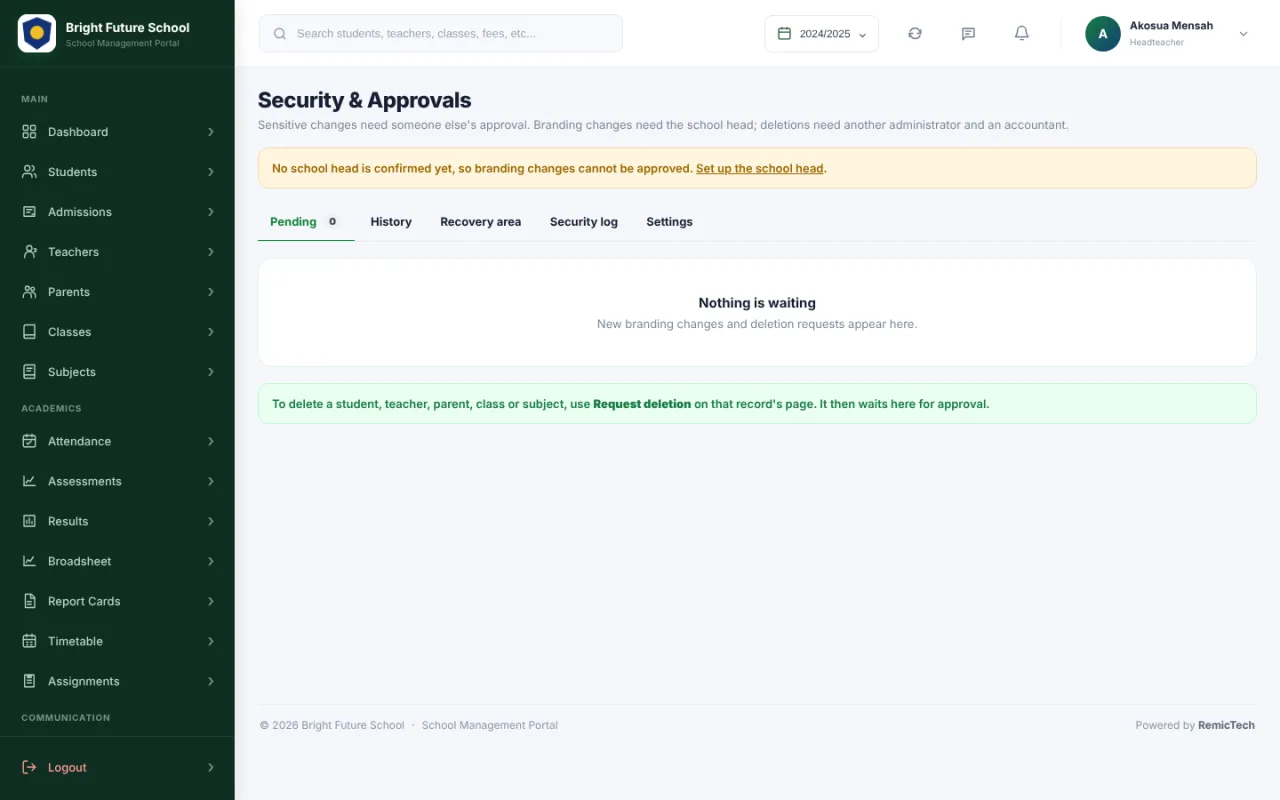Screen dimensions: 1280x800
Task: Click the Timetable calendar icon
Action: point(29,641)
